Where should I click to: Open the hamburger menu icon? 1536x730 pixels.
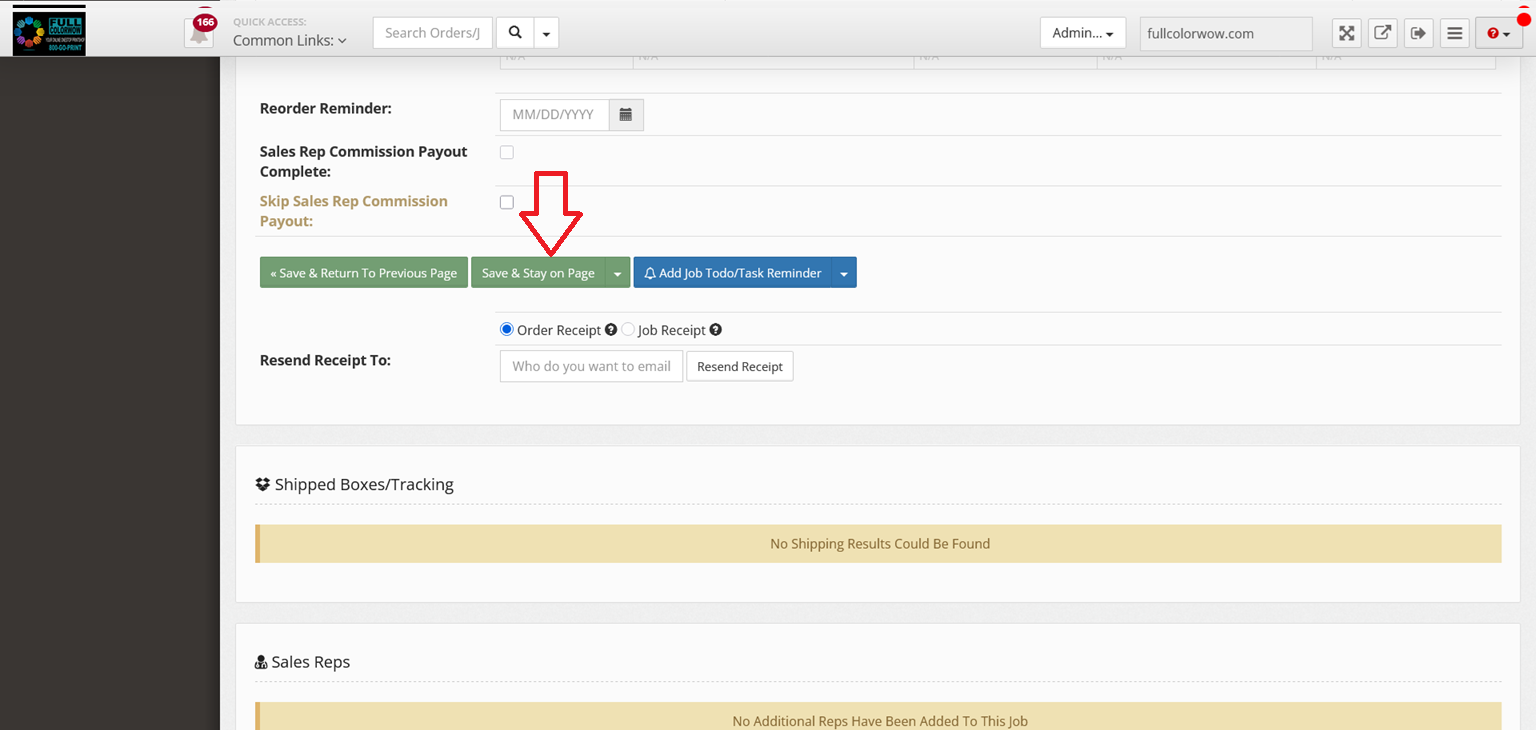click(1455, 33)
